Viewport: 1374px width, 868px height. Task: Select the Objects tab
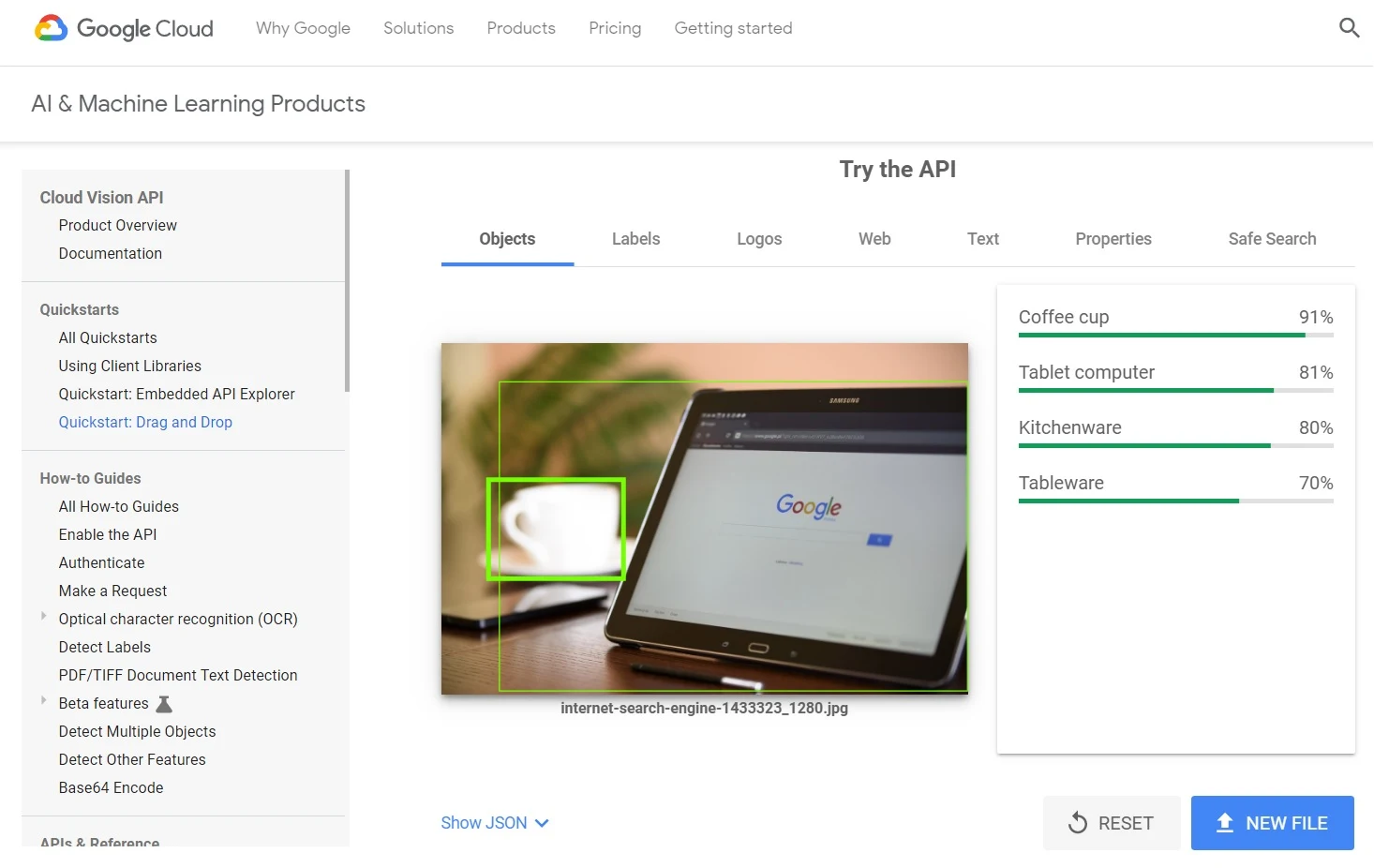point(507,239)
